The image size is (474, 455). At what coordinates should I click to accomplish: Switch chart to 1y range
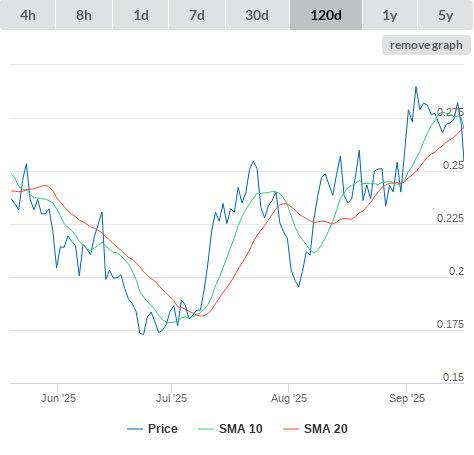point(390,15)
